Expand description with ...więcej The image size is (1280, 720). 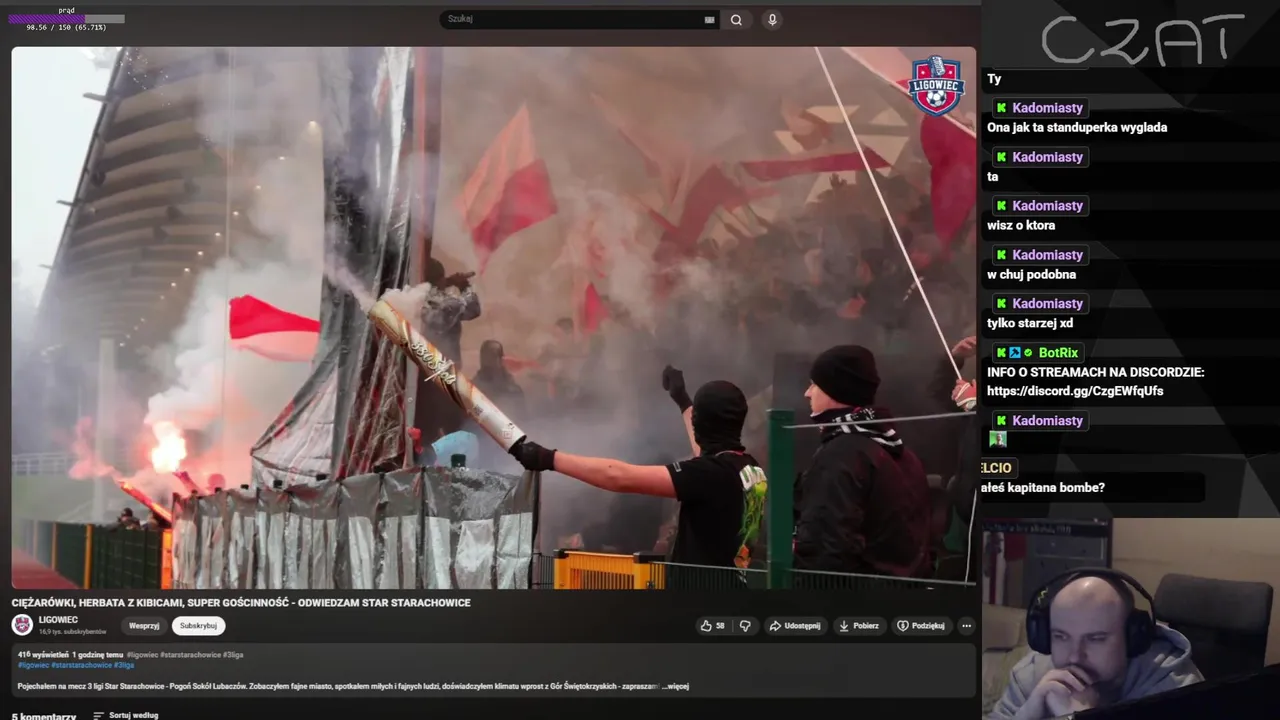coord(675,686)
